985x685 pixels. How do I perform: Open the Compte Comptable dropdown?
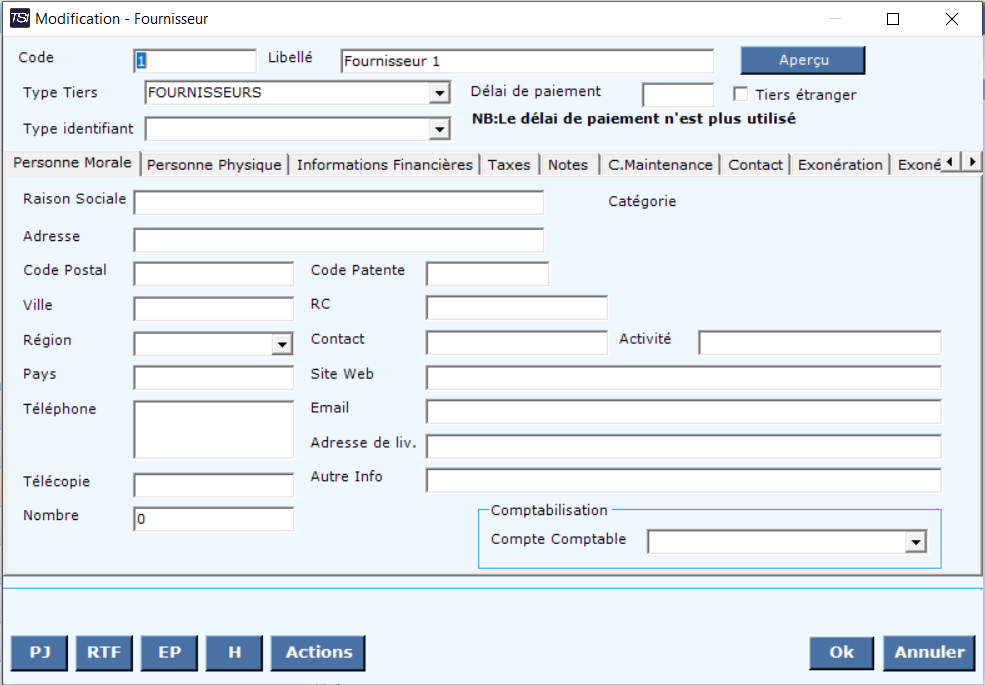pyautogui.click(x=914, y=542)
